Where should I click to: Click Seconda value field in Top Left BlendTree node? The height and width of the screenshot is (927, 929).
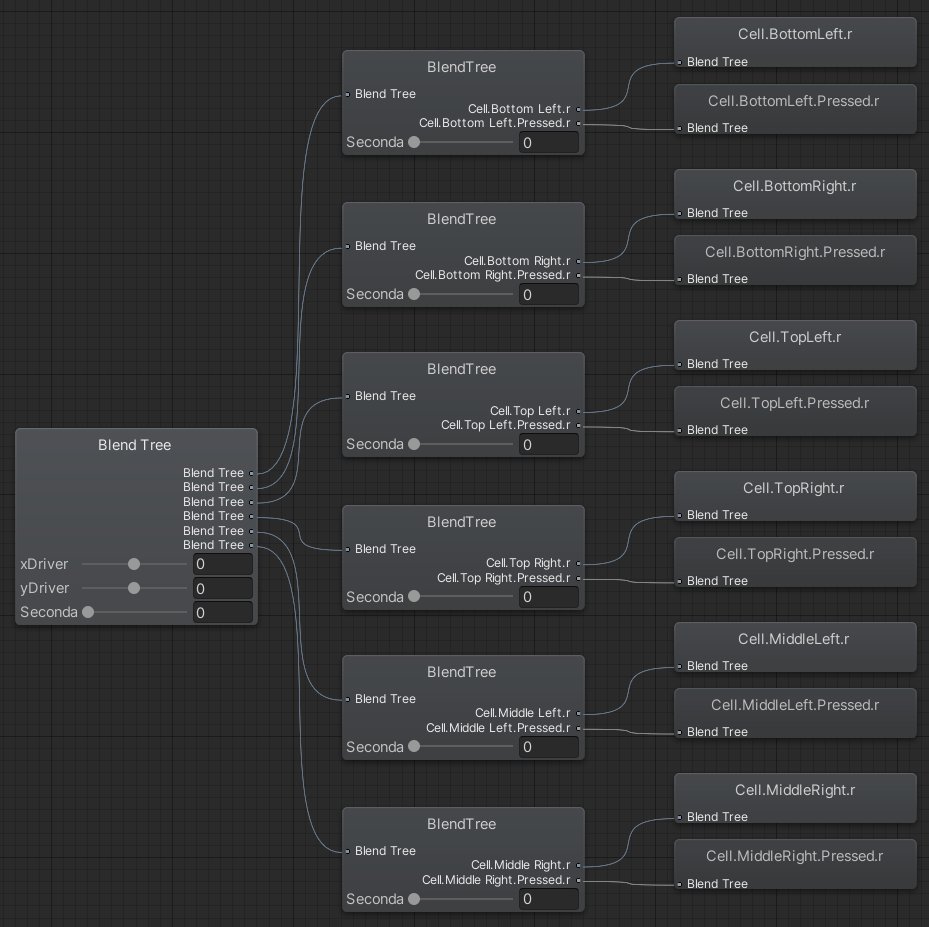pos(549,445)
